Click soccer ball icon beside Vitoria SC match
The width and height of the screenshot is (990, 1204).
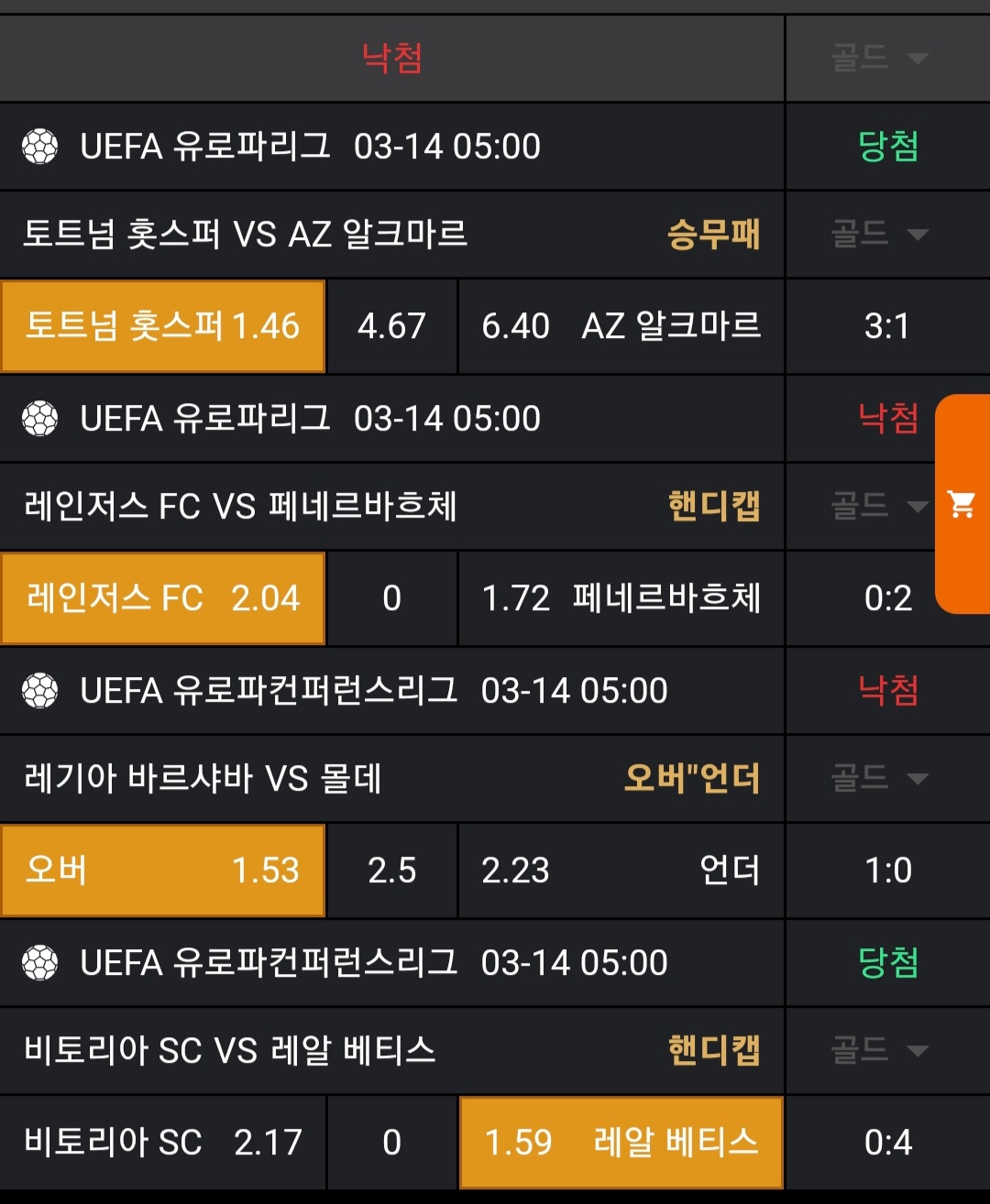(39, 963)
